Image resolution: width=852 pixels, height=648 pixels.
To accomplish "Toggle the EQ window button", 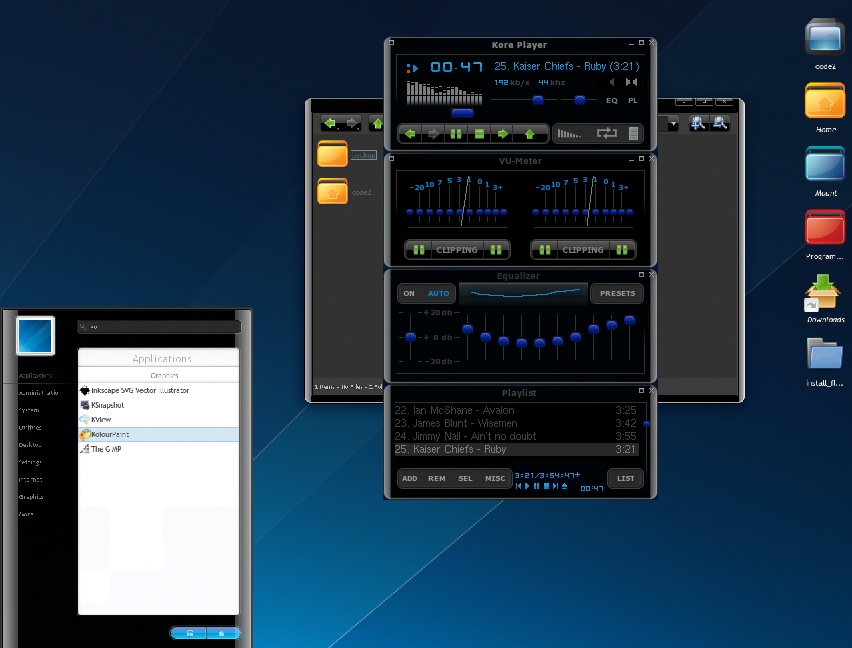I will tap(612, 100).
